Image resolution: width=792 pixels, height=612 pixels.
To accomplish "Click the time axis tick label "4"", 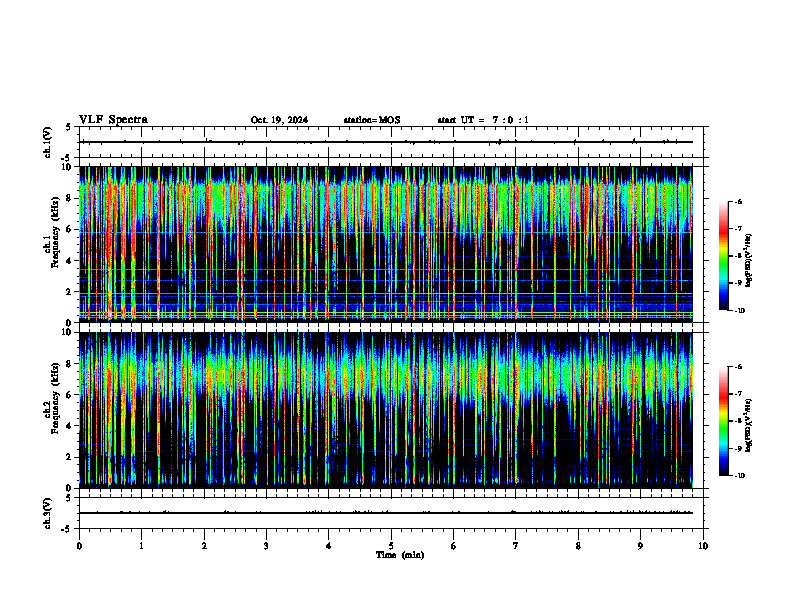I will pyautogui.click(x=328, y=546).
